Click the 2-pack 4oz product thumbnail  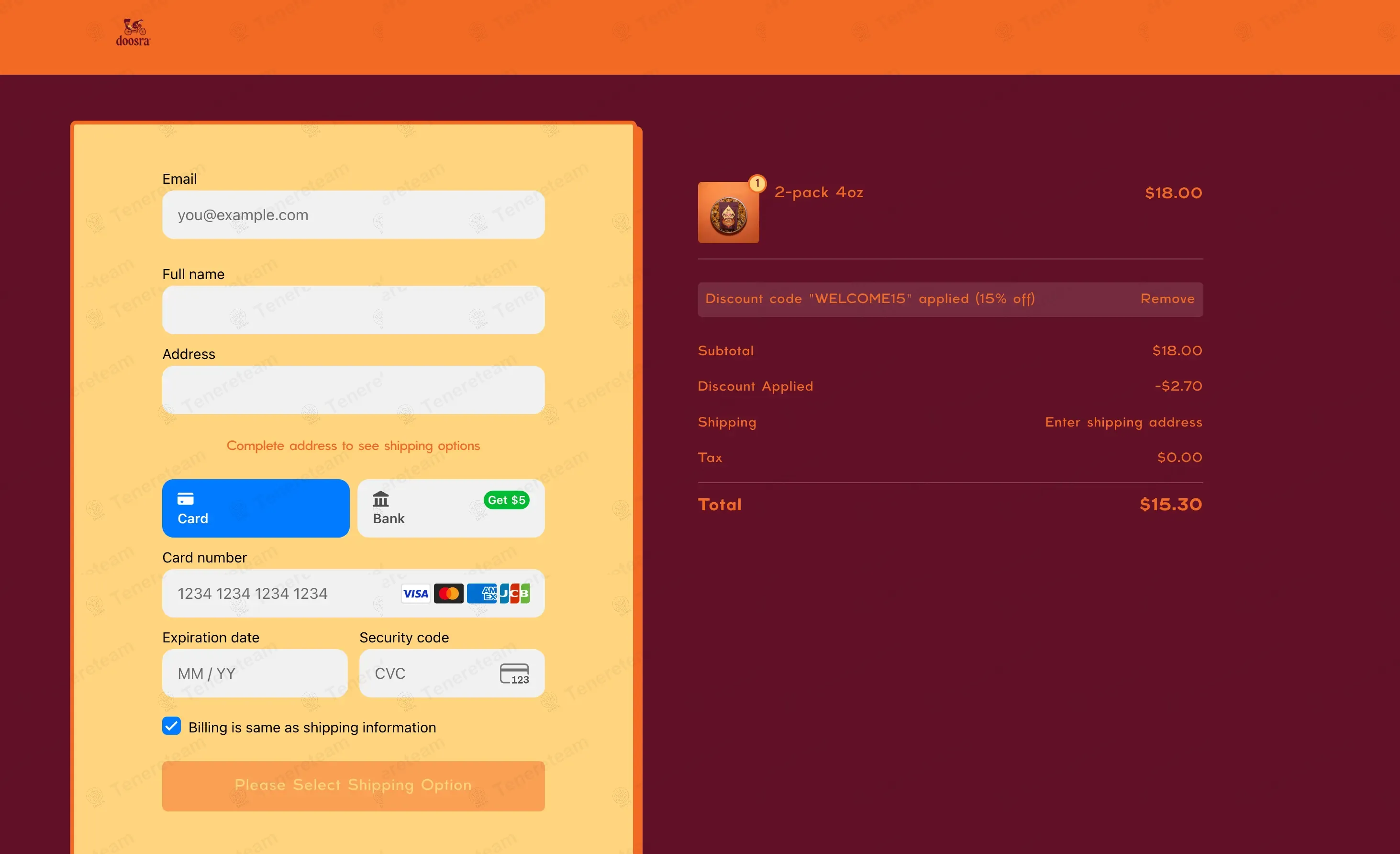tap(728, 213)
